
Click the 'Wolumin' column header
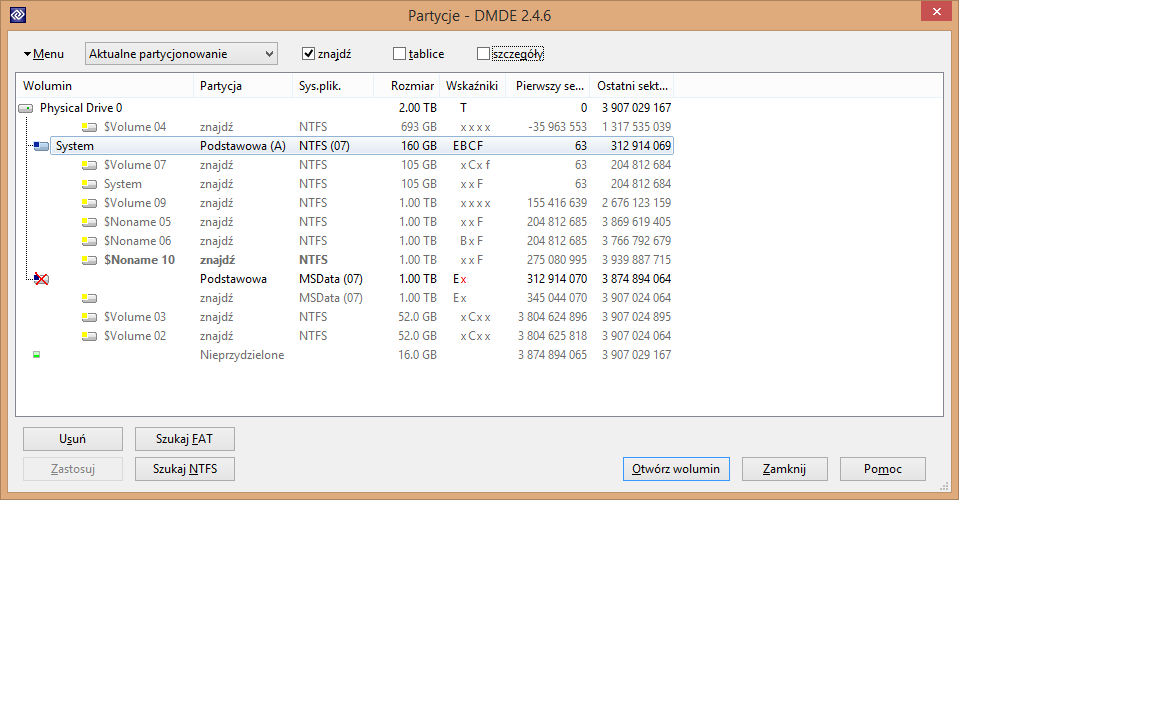click(104, 86)
